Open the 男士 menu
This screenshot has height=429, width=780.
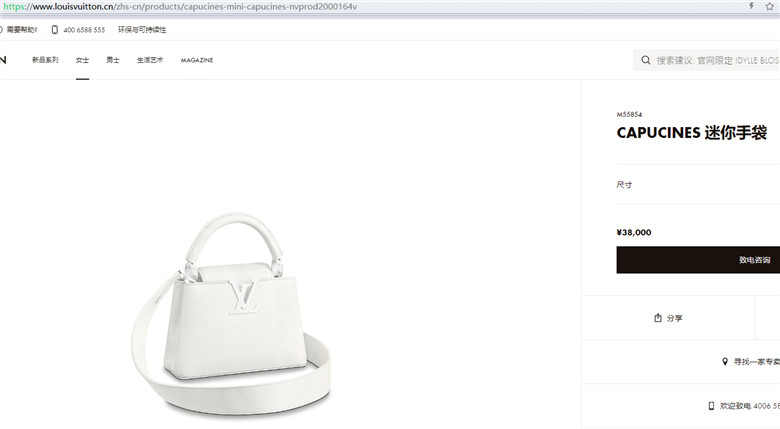click(113, 60)
